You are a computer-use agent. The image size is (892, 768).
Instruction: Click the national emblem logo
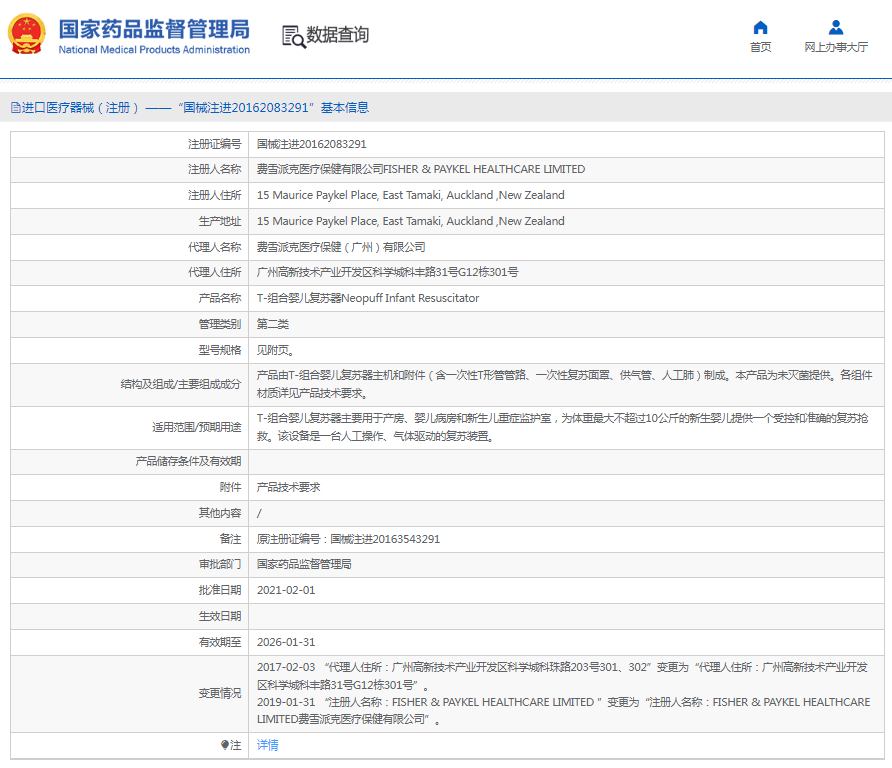click(x=26, y=34)
